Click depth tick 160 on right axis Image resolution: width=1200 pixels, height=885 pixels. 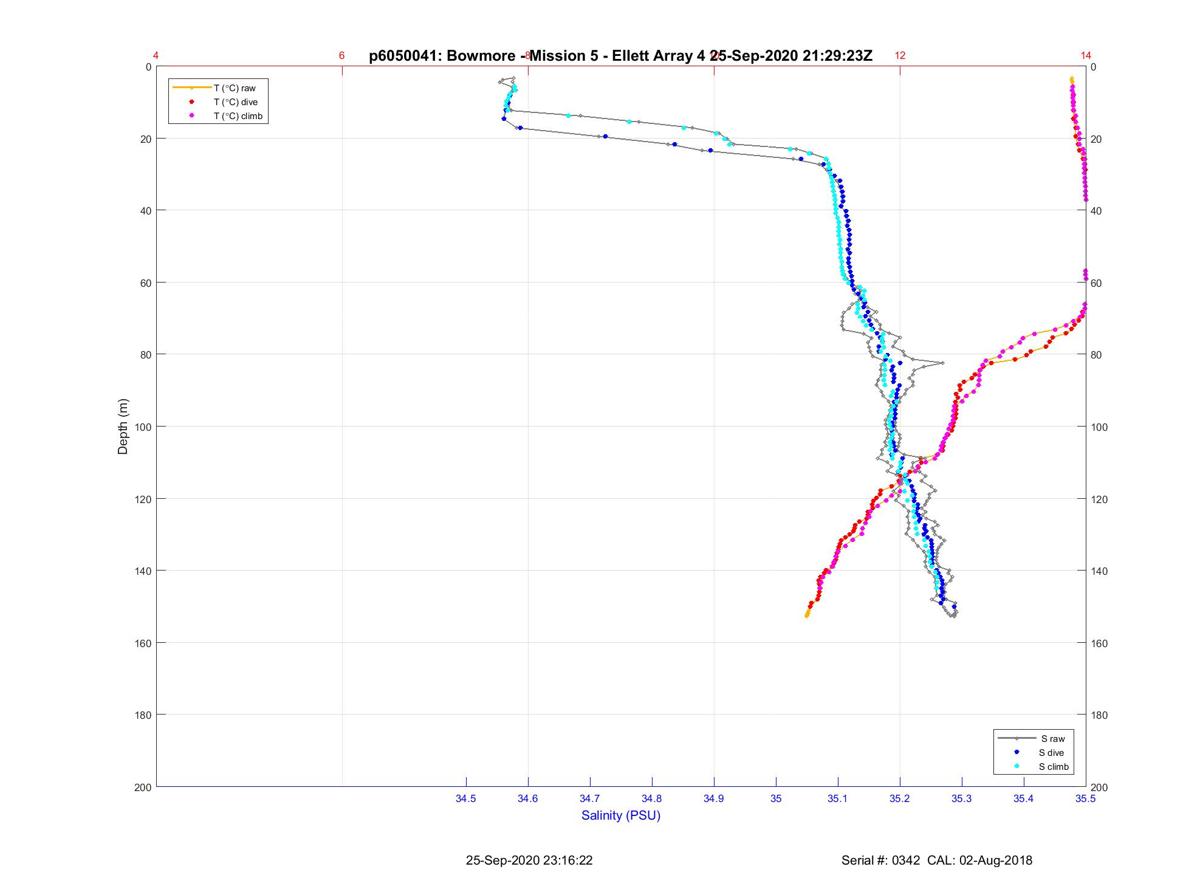click(1100, 643)
